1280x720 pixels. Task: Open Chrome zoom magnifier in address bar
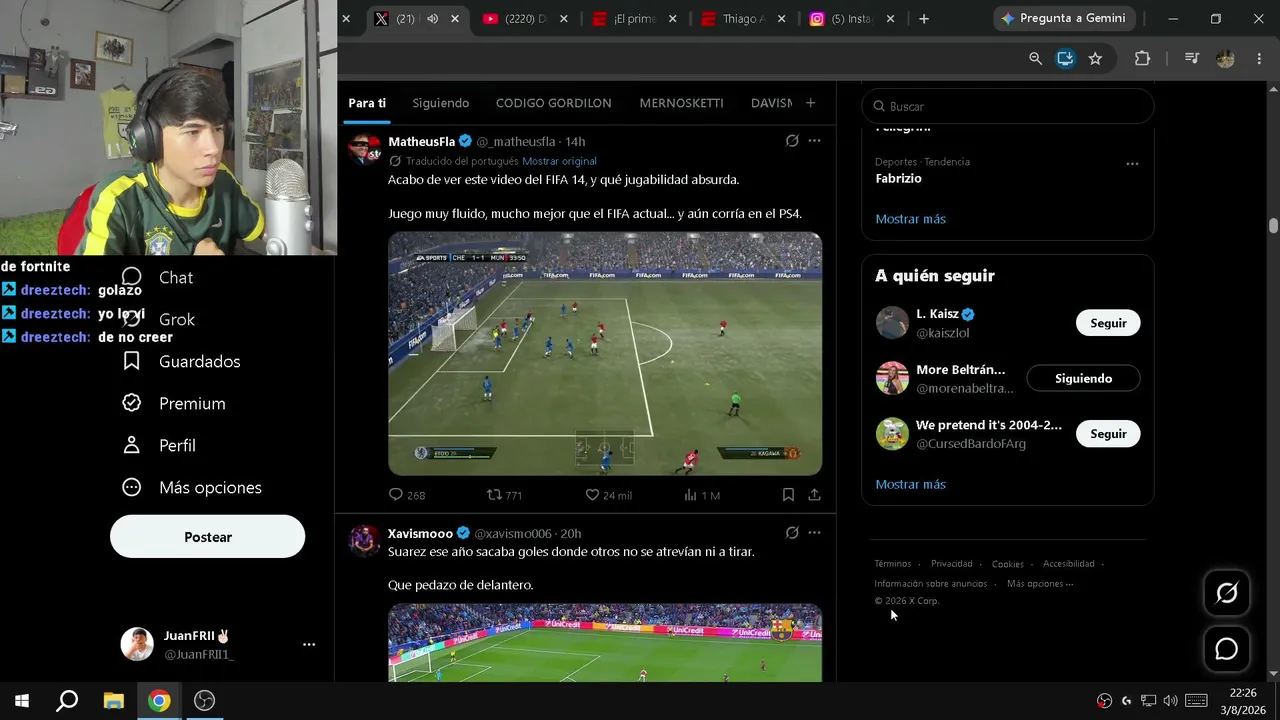1036,59
